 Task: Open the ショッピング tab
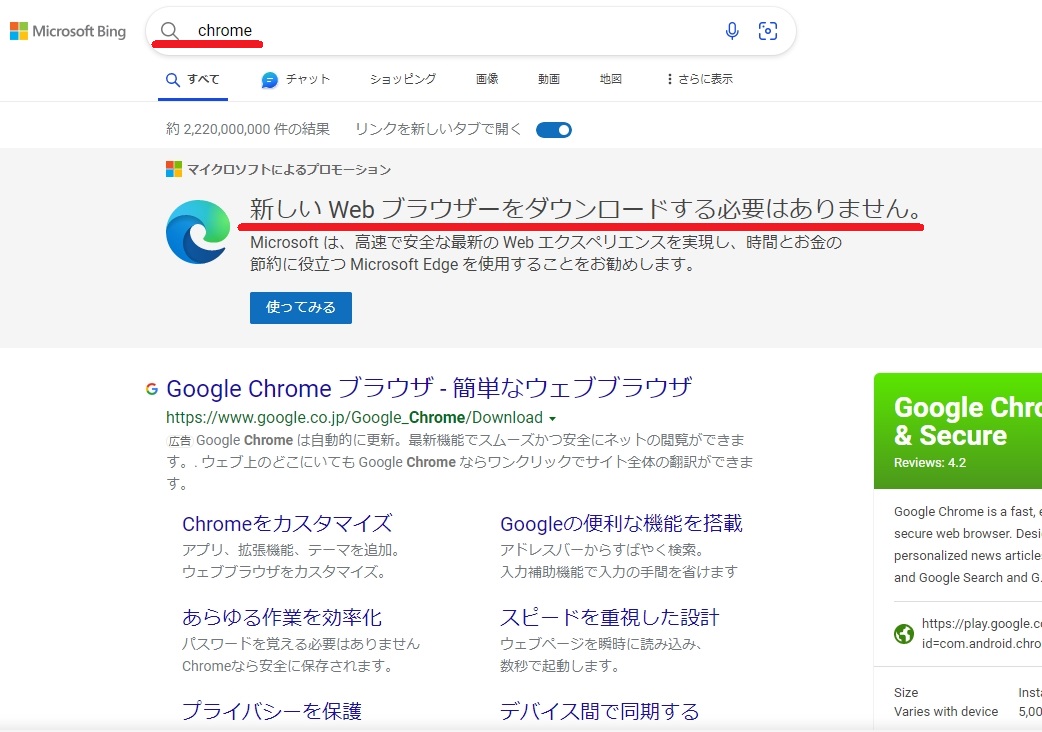403,79
